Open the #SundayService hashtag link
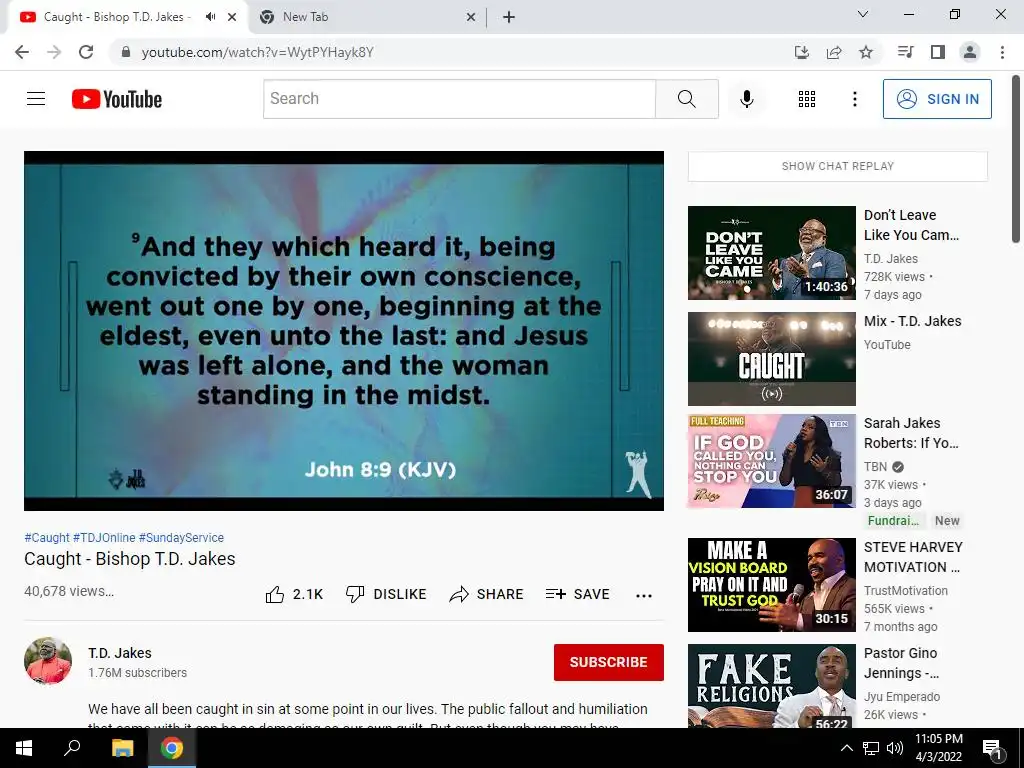Image resolution: width=1024 pixels, height=768 pixels. point(181,537)
